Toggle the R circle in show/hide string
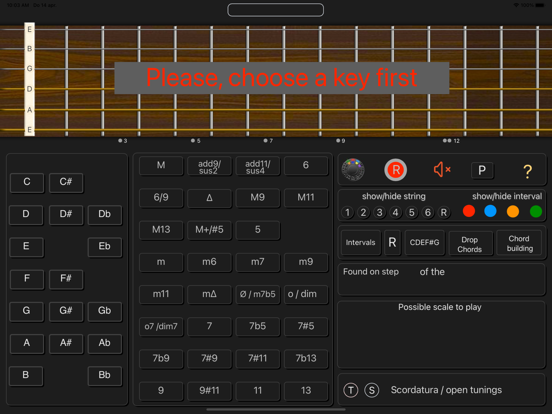The width and height of the screenshot is (552, 414). click(444, 212)
